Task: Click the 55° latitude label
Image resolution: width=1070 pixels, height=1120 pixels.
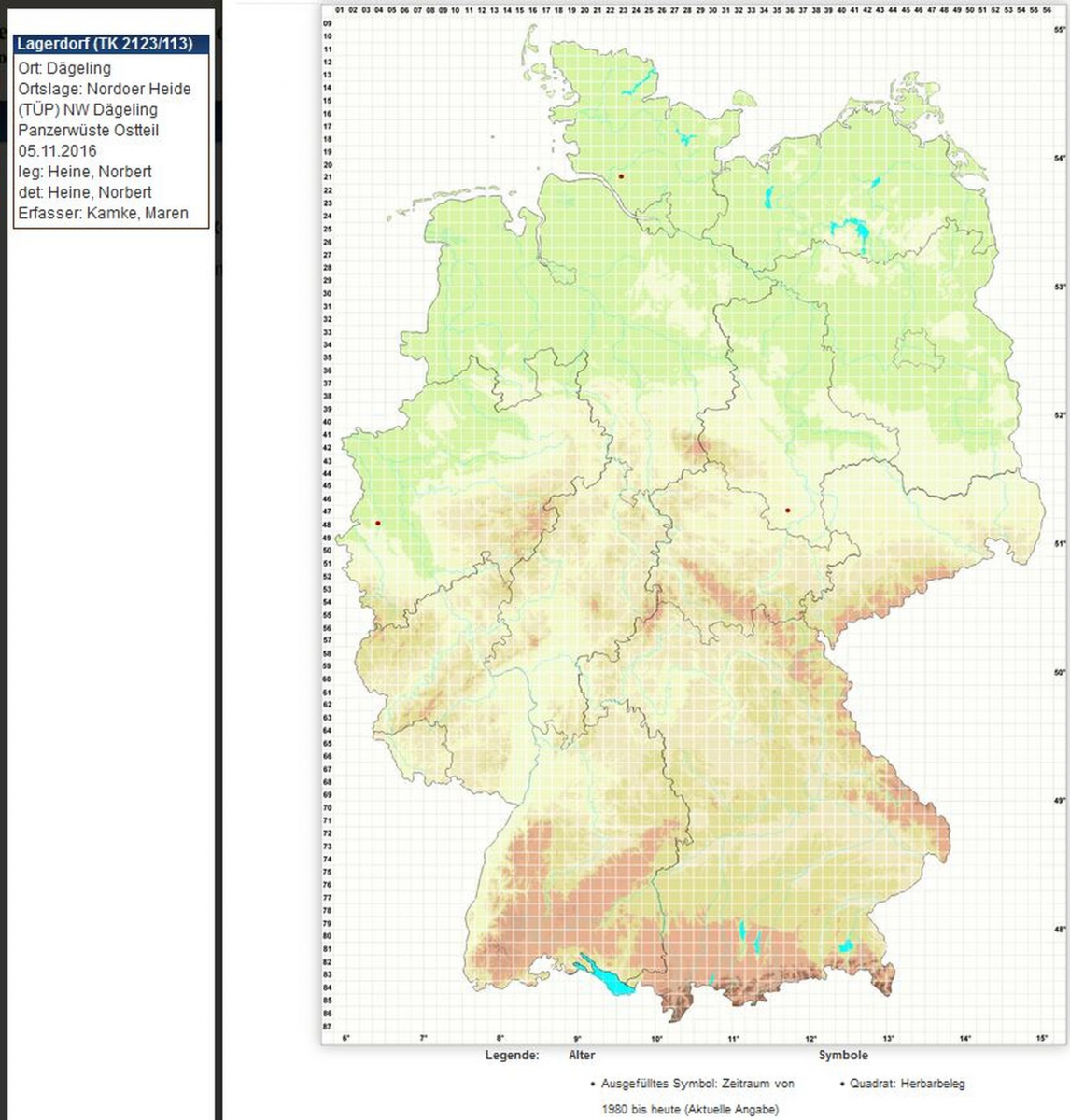Action: pyautogui.click(x=1059, y=30)
